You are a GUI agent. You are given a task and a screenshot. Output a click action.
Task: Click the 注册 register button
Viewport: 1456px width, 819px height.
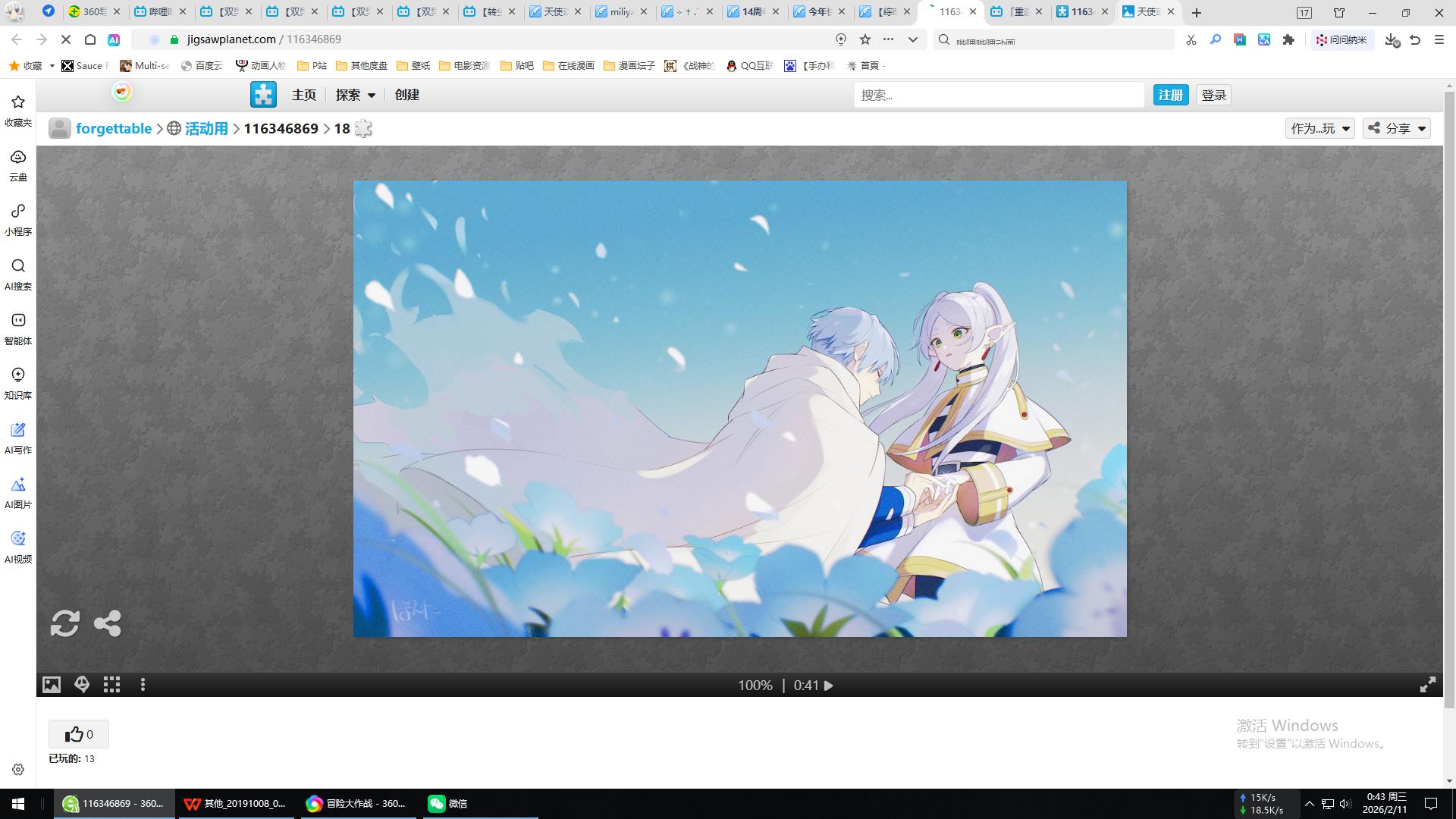point(1170,95)
